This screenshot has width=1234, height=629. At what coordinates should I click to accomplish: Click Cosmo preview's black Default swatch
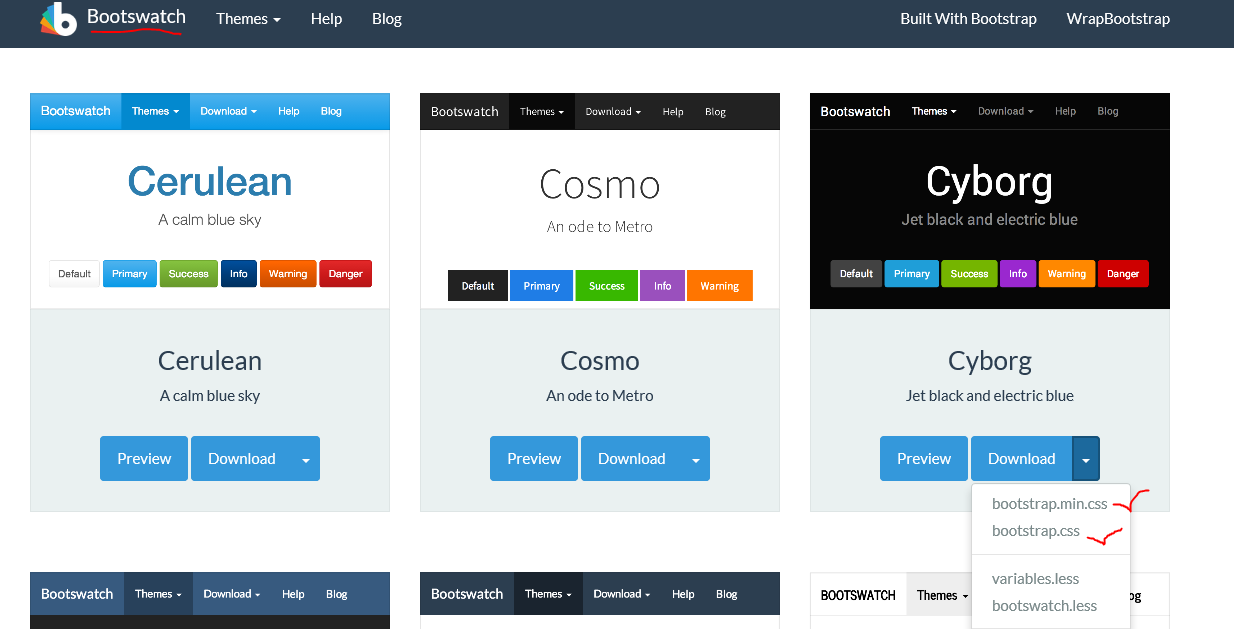point(478,286)
